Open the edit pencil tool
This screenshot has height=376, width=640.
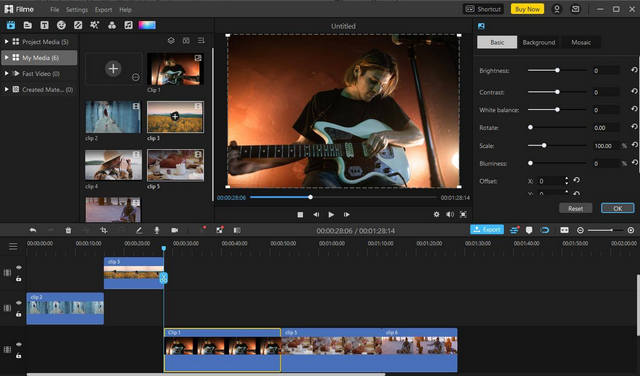[139, 230]
